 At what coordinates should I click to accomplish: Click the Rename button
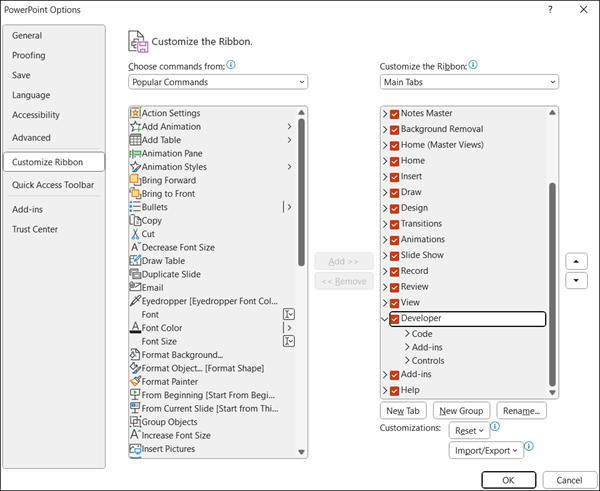click(522, 411)
